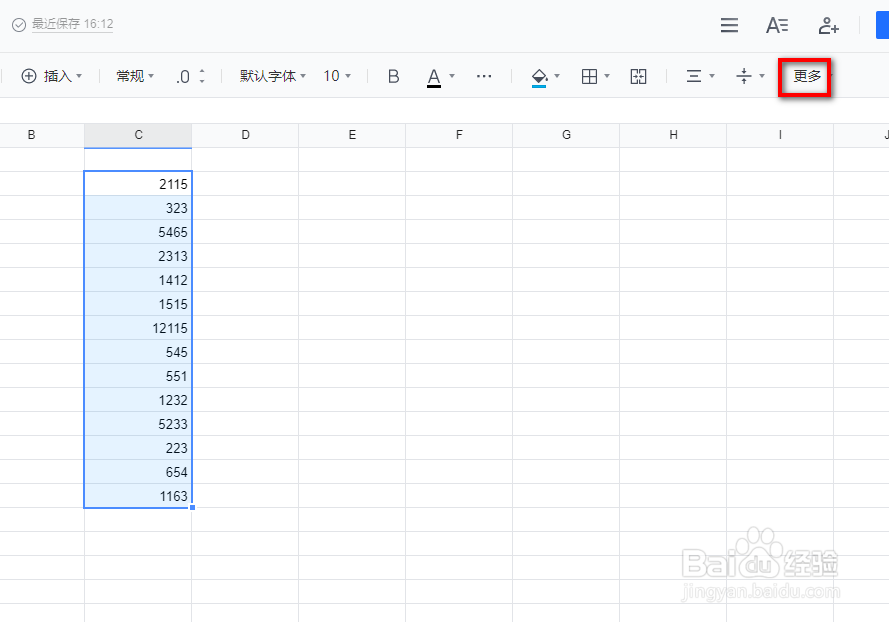Select column F header
The height and width of the screenshot is (622, 889).
[459, 135]
